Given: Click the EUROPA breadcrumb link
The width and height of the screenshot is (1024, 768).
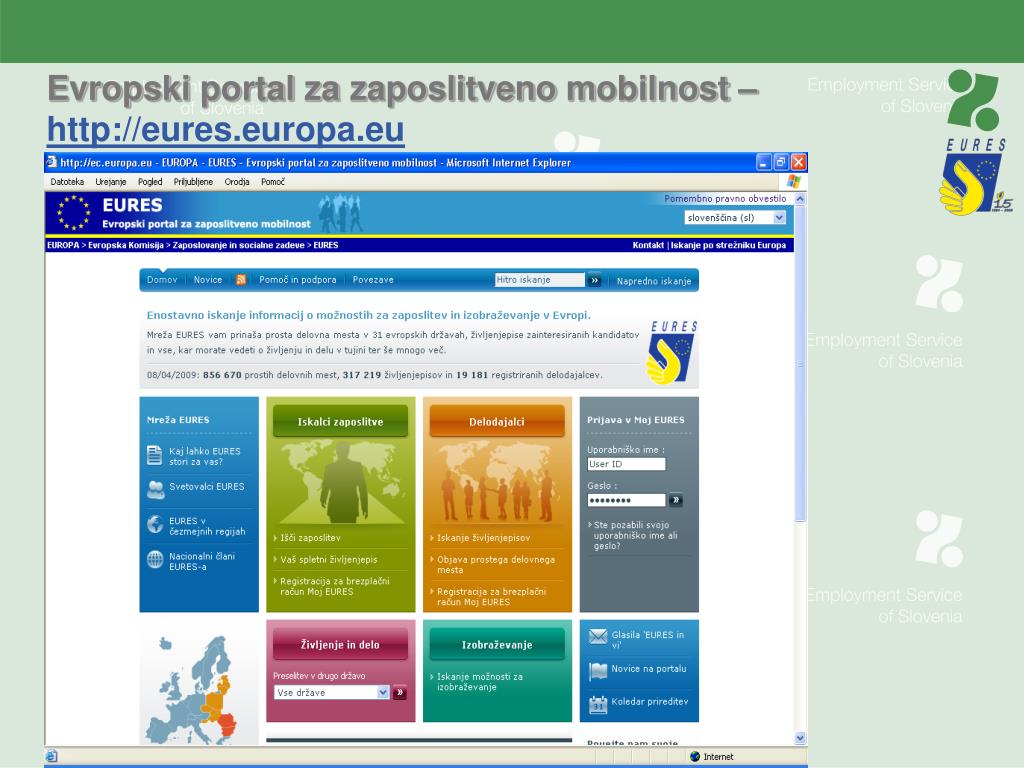Looking at the screenshot, I should pyautogui.click(x=63, y=245).
